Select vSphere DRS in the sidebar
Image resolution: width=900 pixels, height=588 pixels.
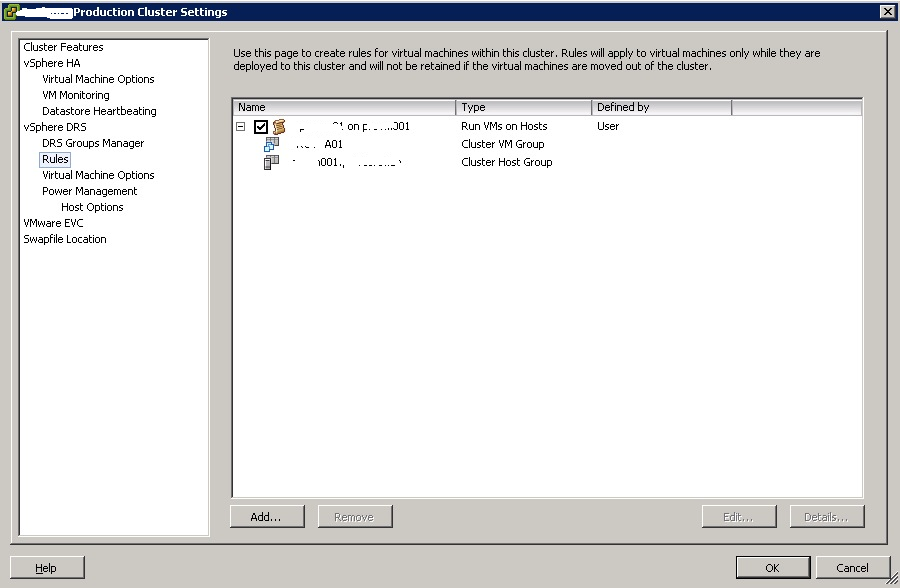tap(55, 127)
